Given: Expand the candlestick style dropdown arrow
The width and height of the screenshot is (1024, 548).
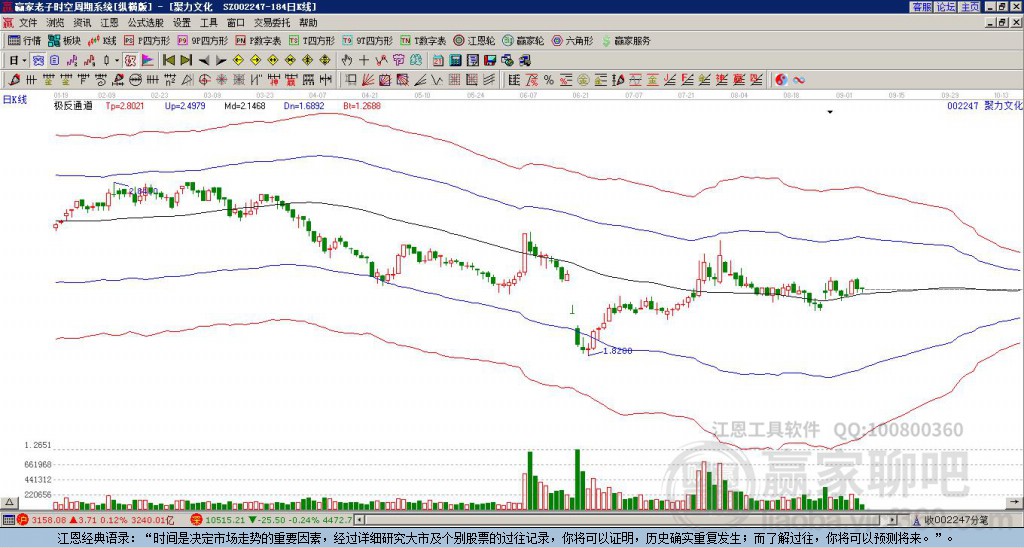Looking at the screenshot, I should 117,61.
